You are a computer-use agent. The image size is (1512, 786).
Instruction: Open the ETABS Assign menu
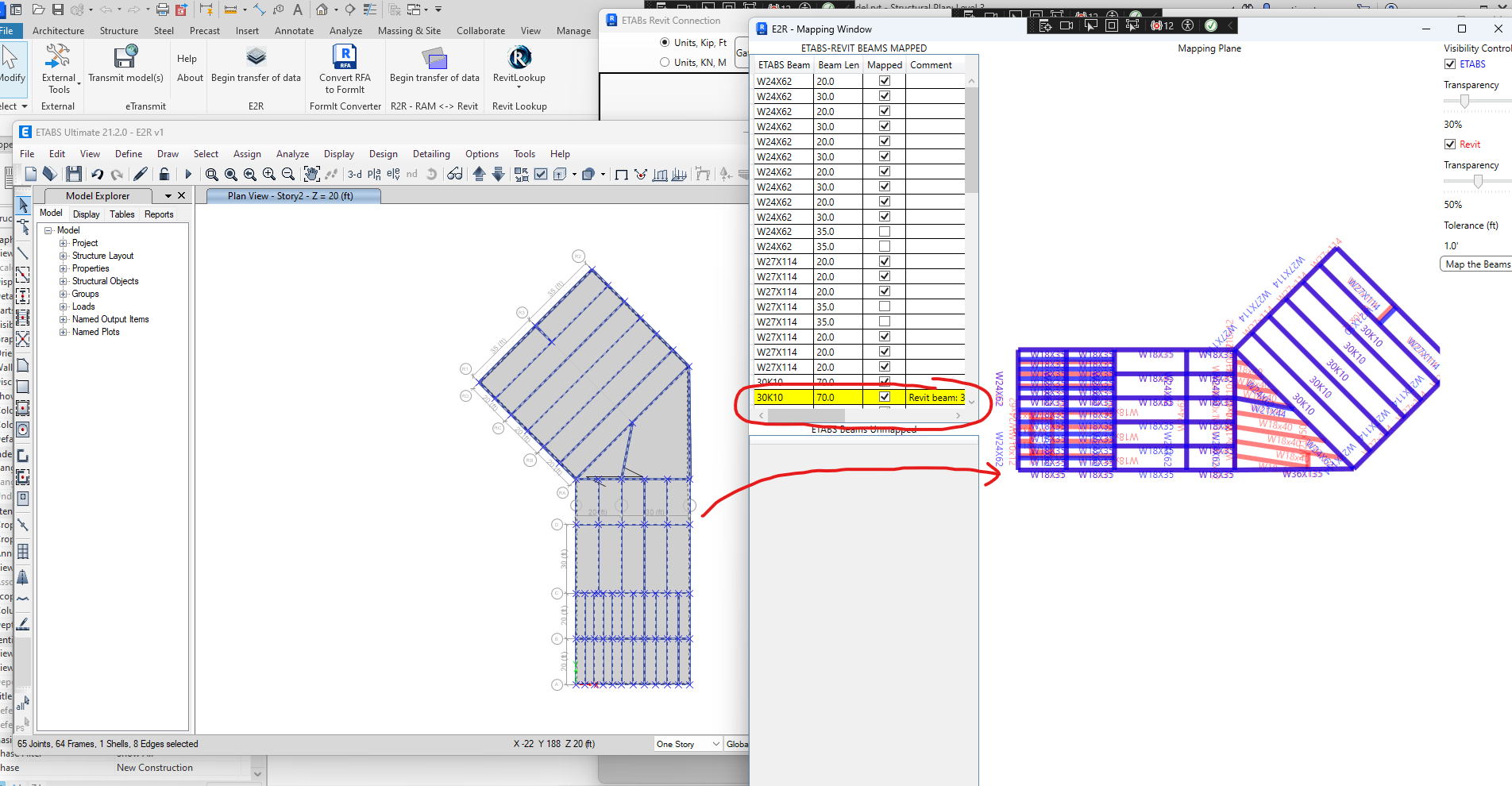click(x=247, y=154)
